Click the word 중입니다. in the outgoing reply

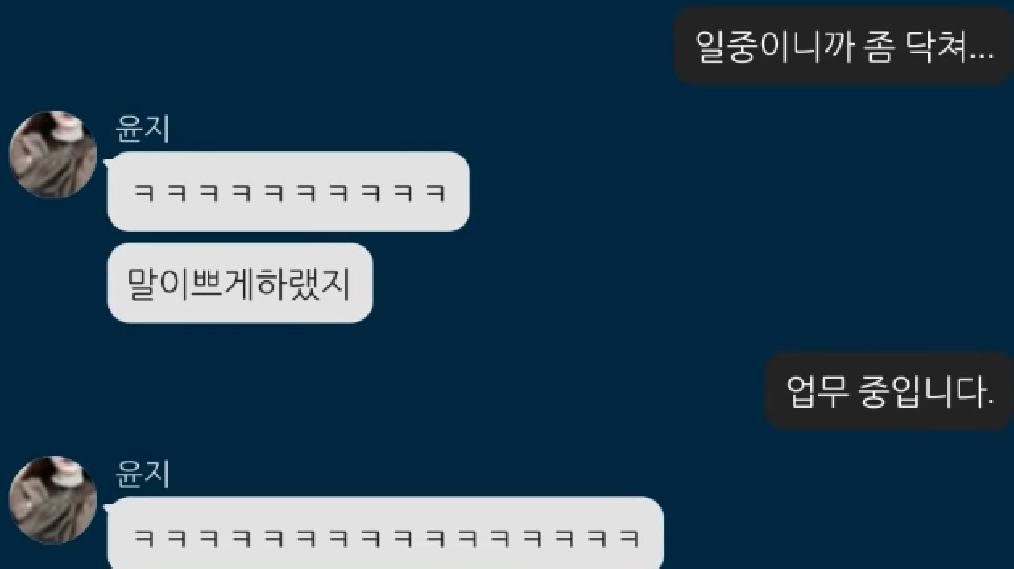[x=926, y=392]
